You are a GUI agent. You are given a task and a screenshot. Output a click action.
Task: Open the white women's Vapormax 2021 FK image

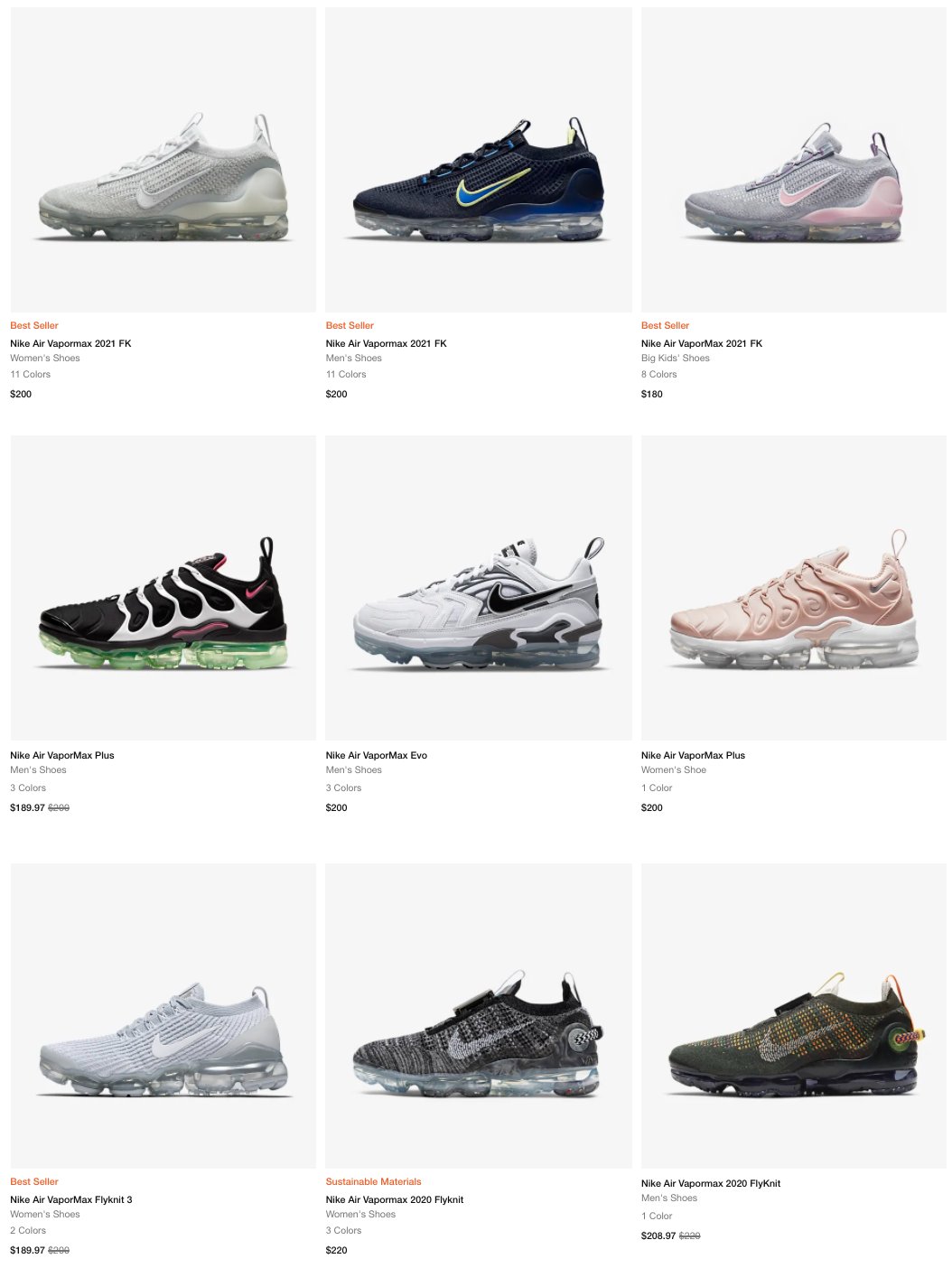[x=163, y=160]
